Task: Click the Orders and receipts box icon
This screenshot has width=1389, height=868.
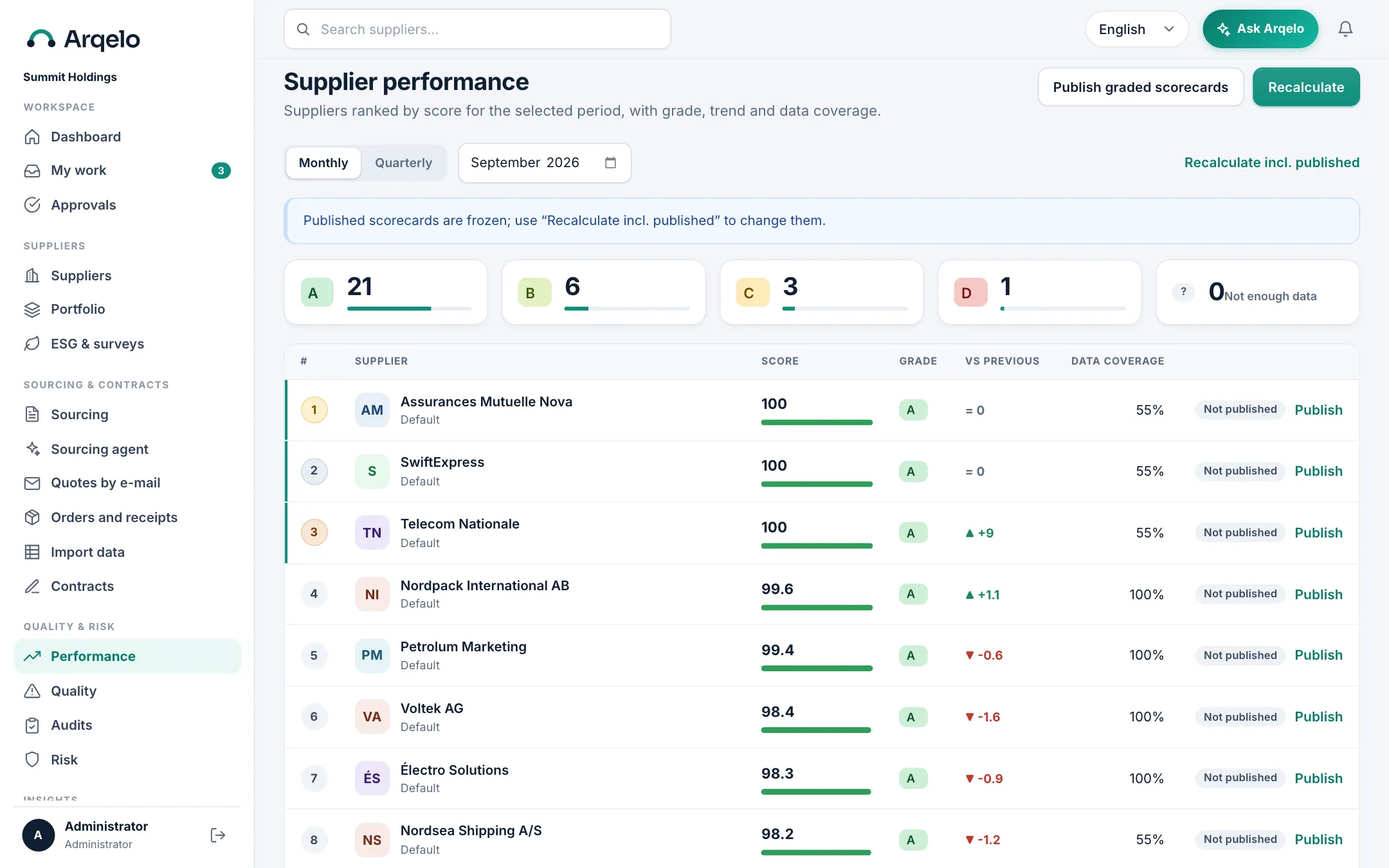Action: (32, 518)
